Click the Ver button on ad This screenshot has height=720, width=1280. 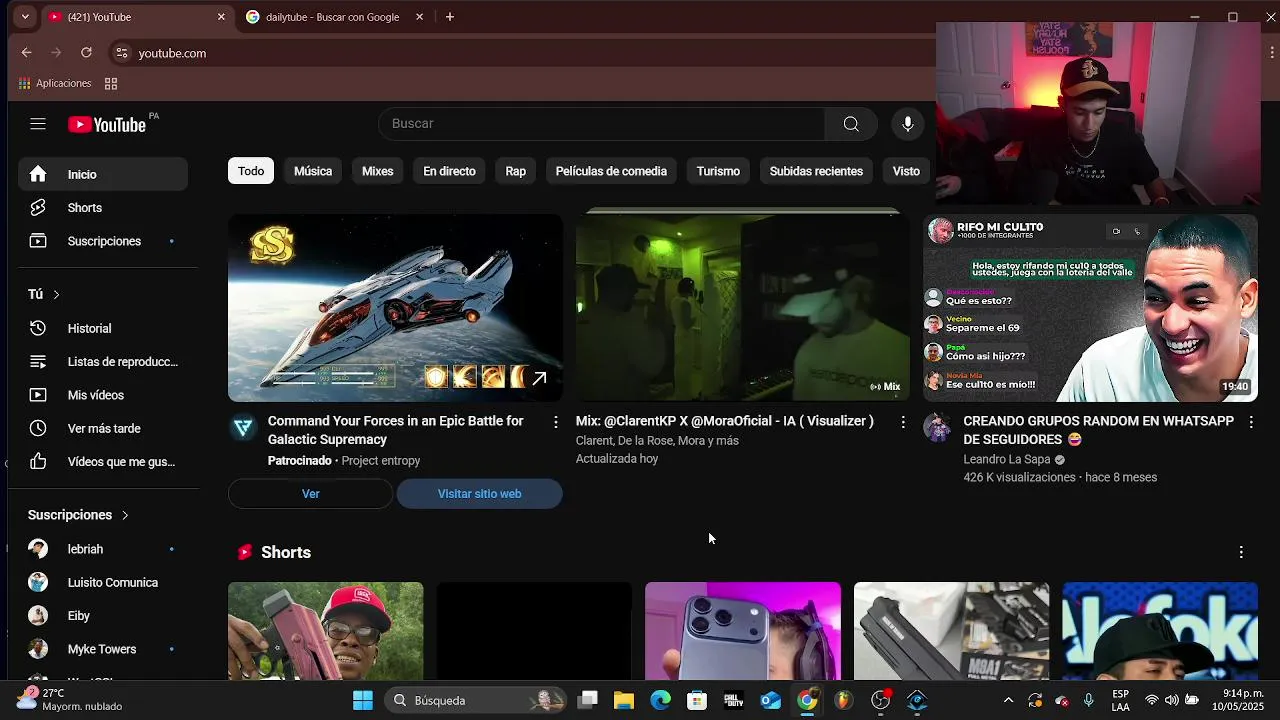311,494
